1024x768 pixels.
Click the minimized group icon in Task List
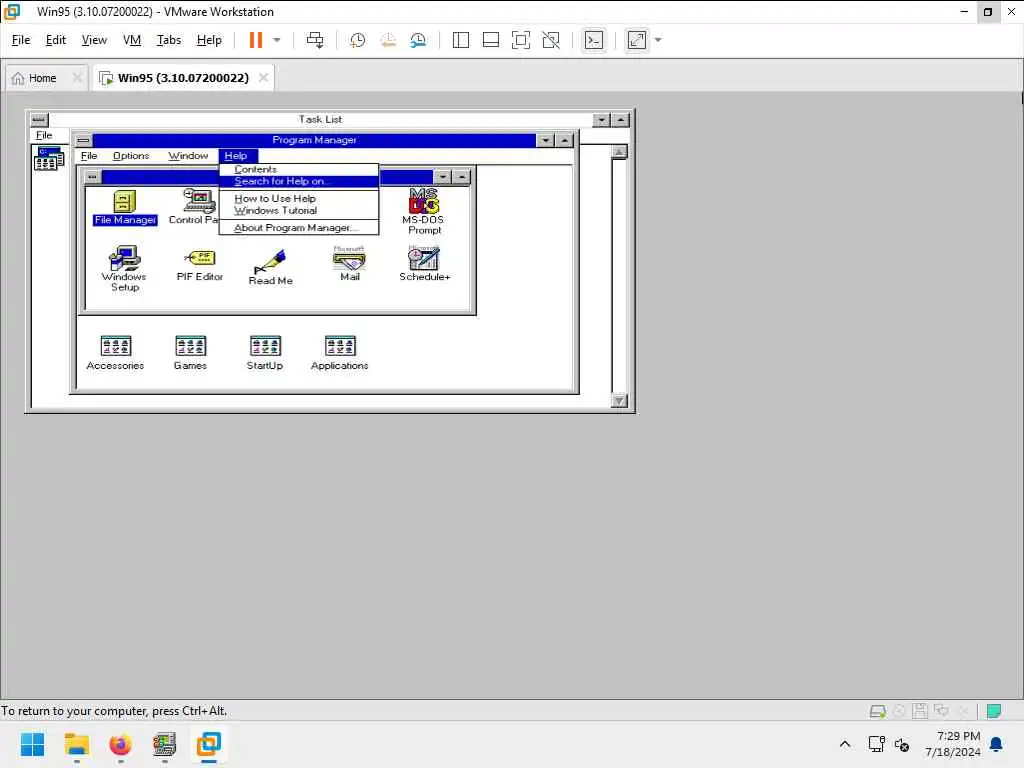[49, 159]
